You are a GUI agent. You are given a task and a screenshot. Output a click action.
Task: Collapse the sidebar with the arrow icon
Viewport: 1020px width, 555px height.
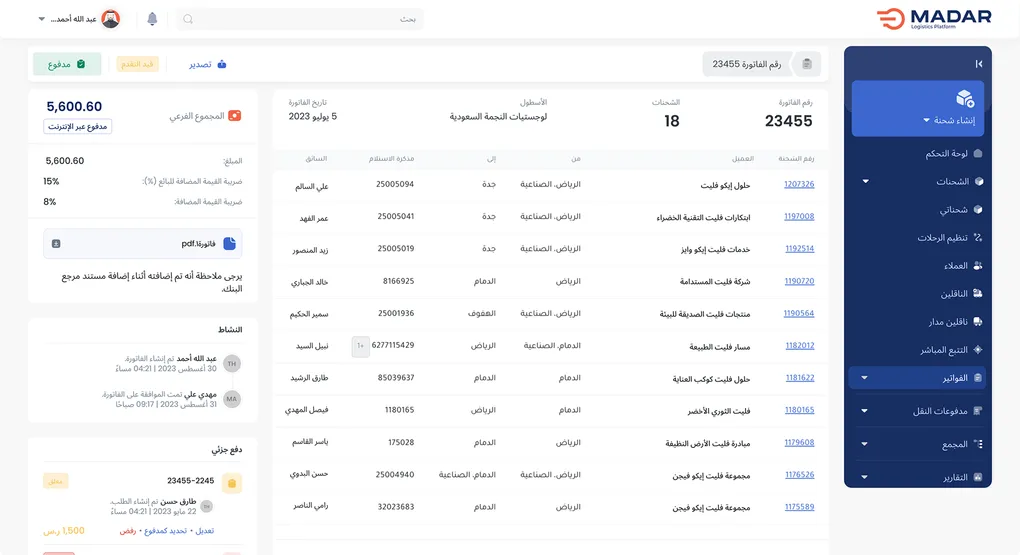point(978,64)
